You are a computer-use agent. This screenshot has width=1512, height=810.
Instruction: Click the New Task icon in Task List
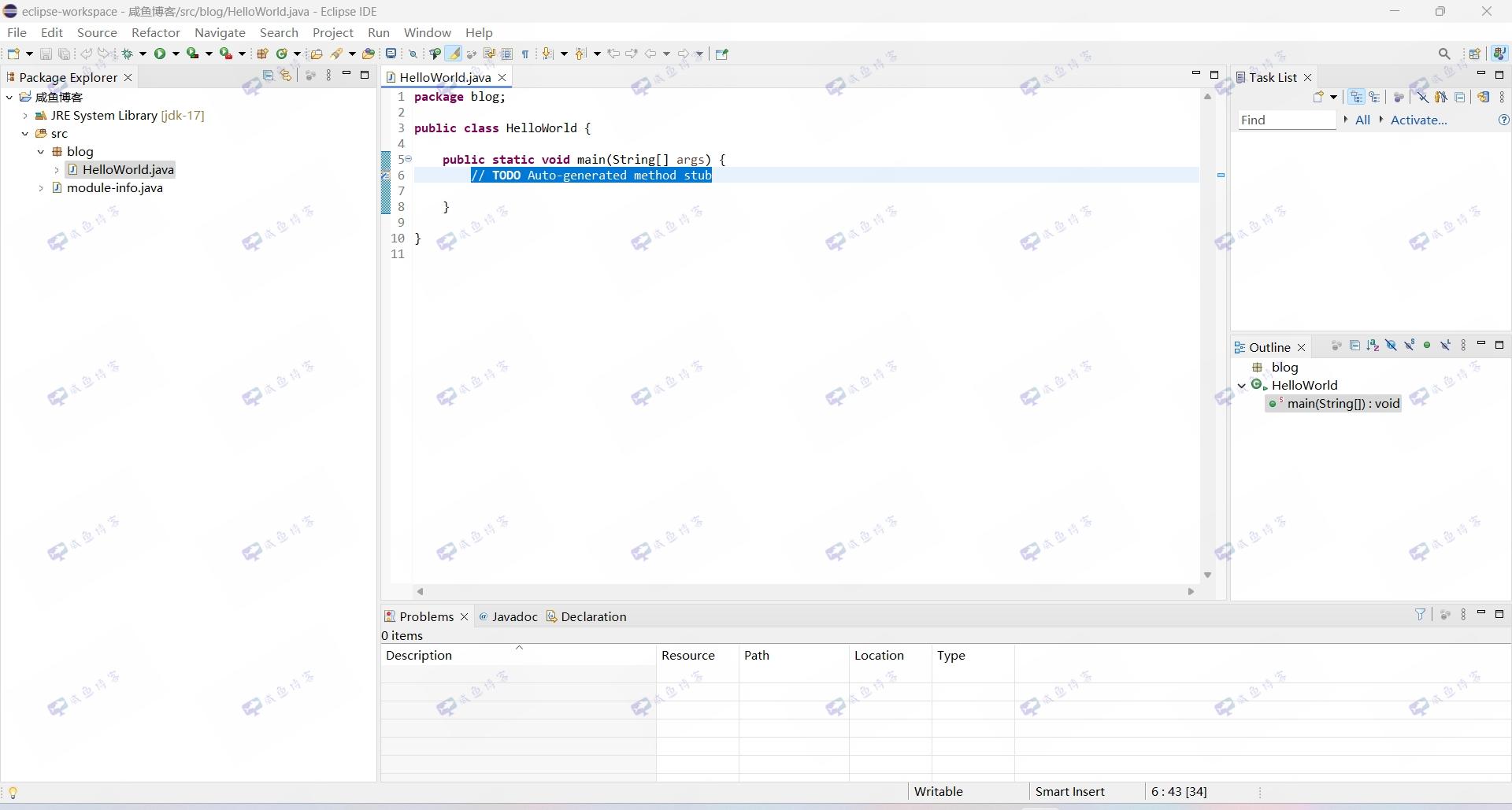tap(1318, 97)
